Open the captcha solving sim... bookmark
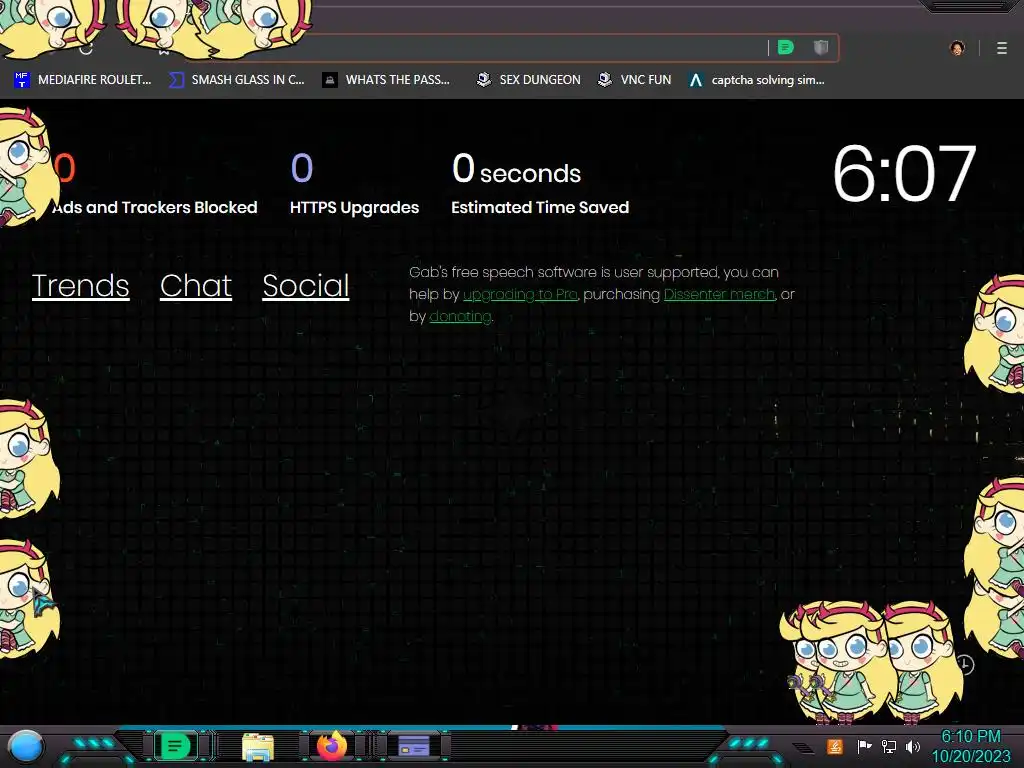The height and width of the screenshot is (768, 1024). coord(757,80)
